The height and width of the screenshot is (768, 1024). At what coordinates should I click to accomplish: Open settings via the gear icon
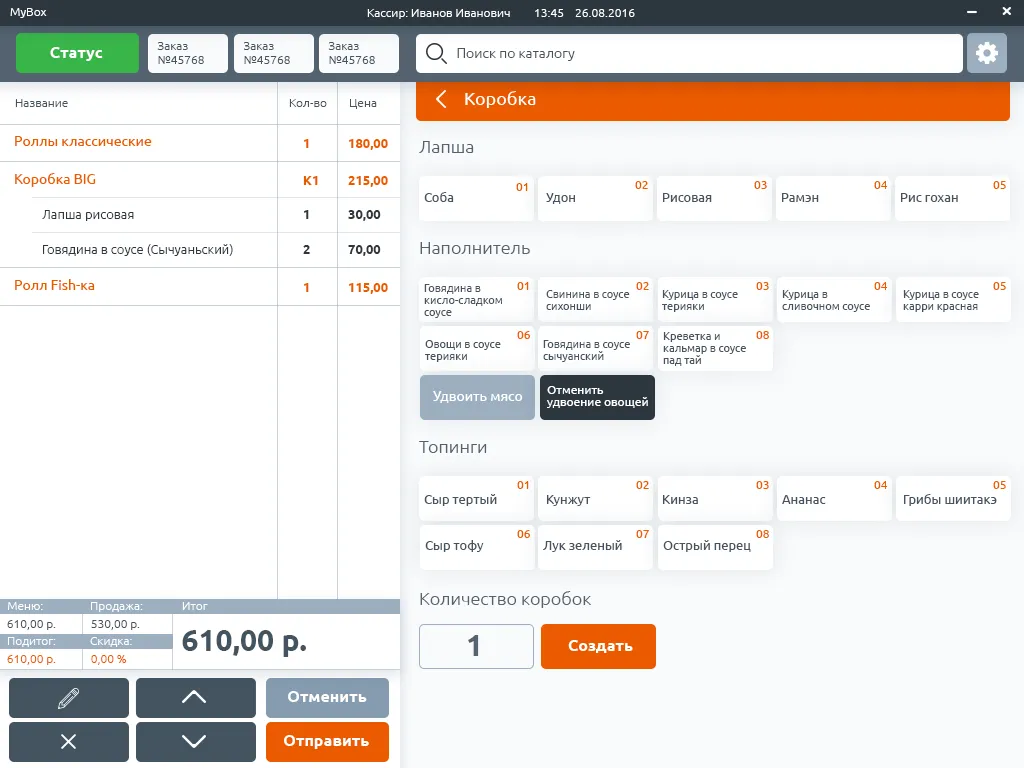pyautogui.click(x=986, y=53)
